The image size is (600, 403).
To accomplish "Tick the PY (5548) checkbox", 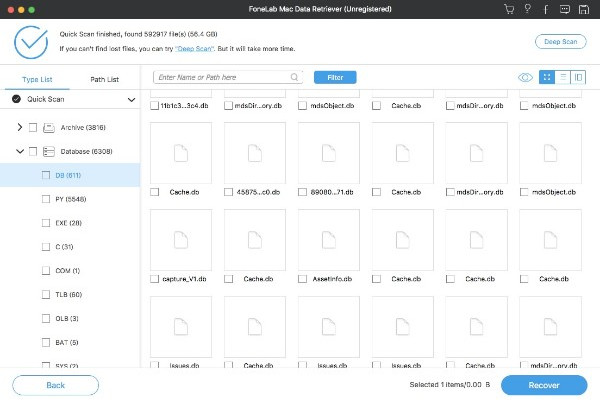I will click(x=46, y=199).
